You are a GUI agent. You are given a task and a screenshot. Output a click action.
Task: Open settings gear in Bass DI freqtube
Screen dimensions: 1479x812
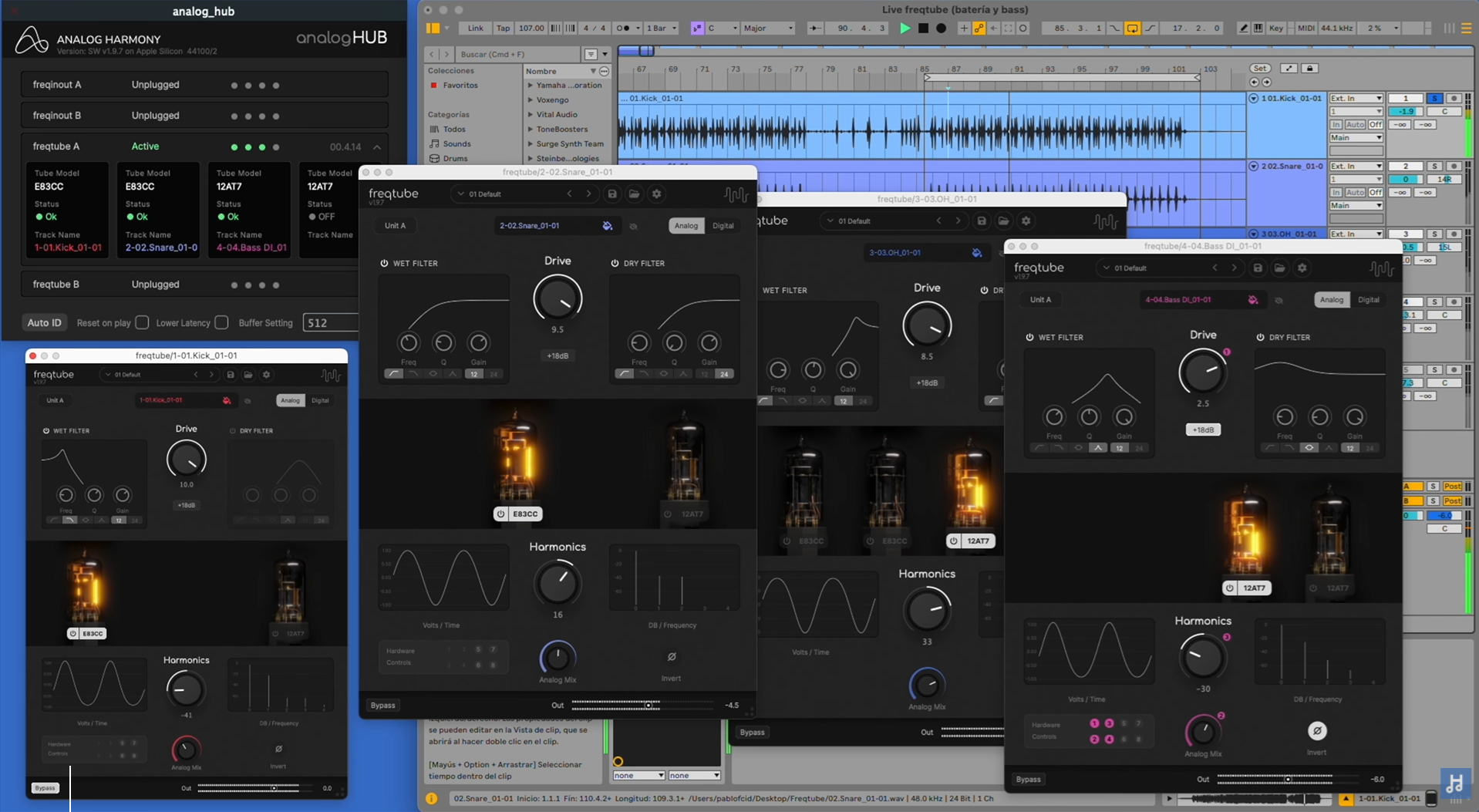1302,268
